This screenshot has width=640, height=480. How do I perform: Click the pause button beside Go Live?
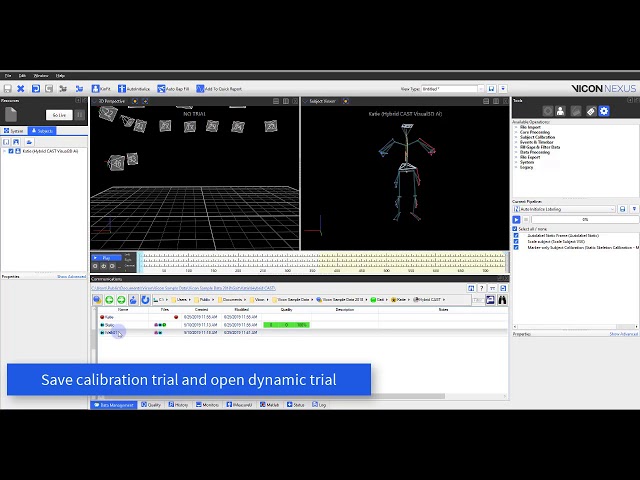coord(80,115)
